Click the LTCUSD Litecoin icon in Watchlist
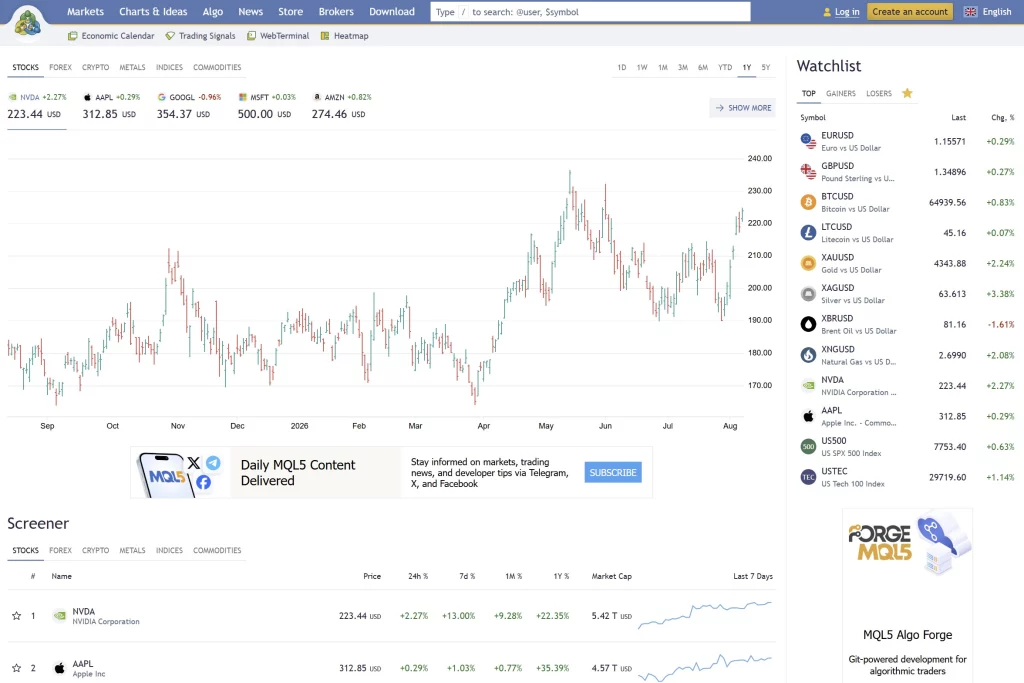The height and width of the screenshot is (683, 1024). coord(808,232)
